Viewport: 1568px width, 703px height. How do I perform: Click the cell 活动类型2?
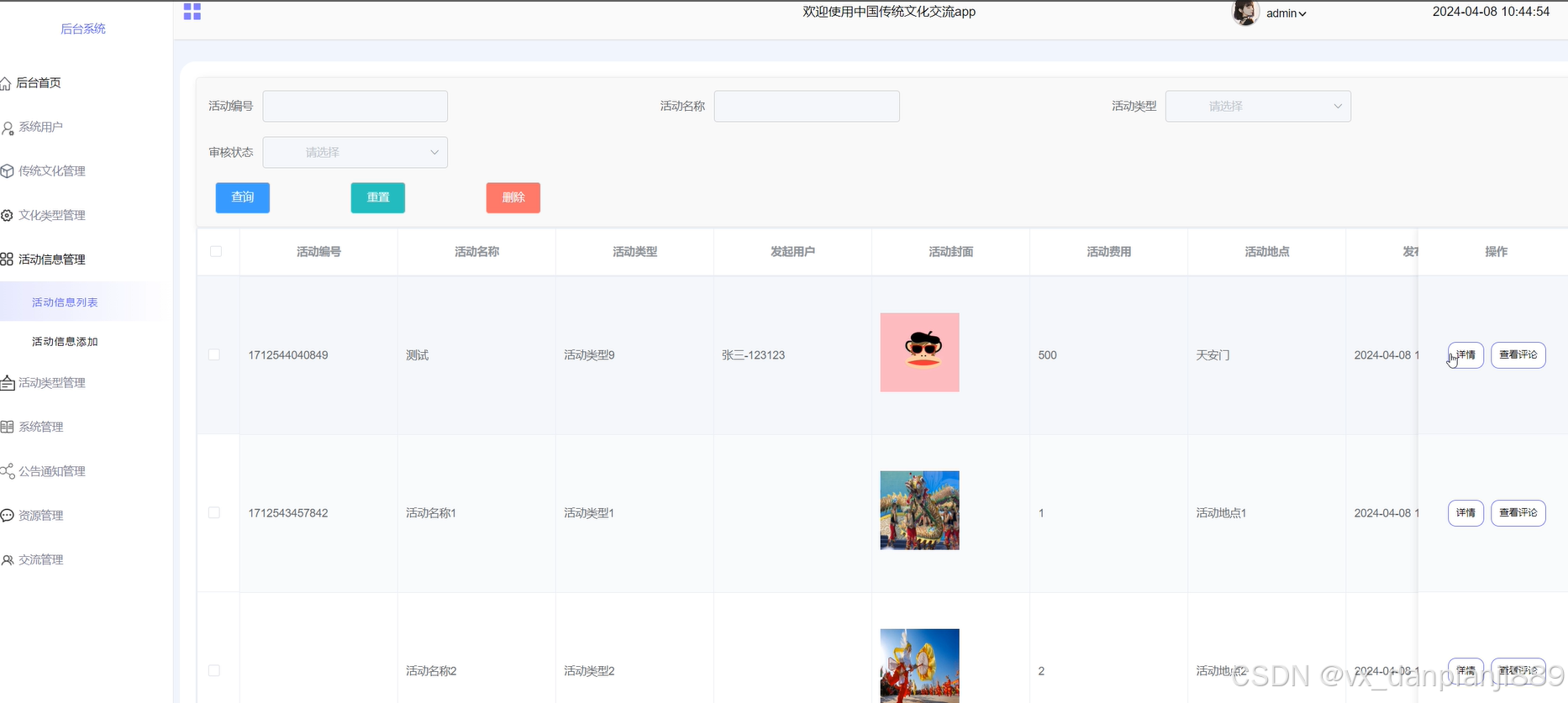point(589,671)
